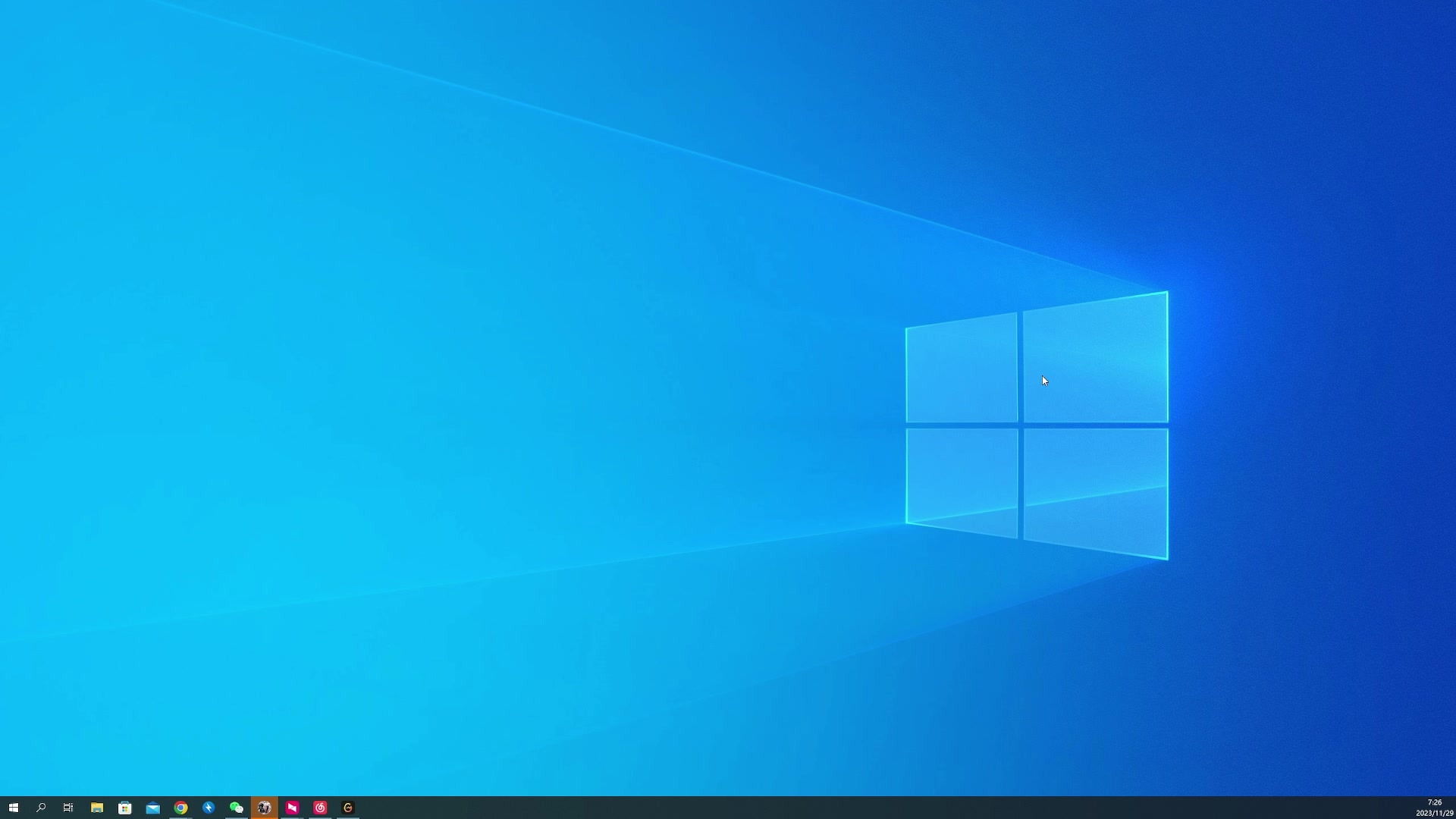Switch to Google Chrome in taskbar
This screenshot has height=819, width=1456.
(x=180, y=808)
